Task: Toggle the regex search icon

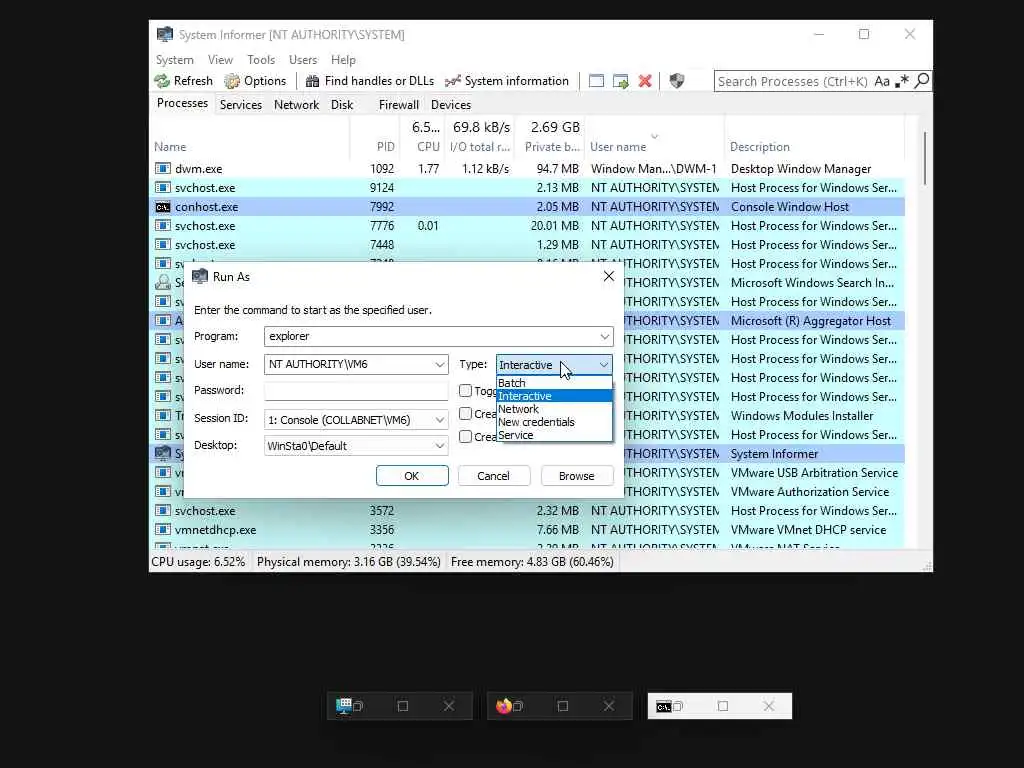Action: point(902,82)
